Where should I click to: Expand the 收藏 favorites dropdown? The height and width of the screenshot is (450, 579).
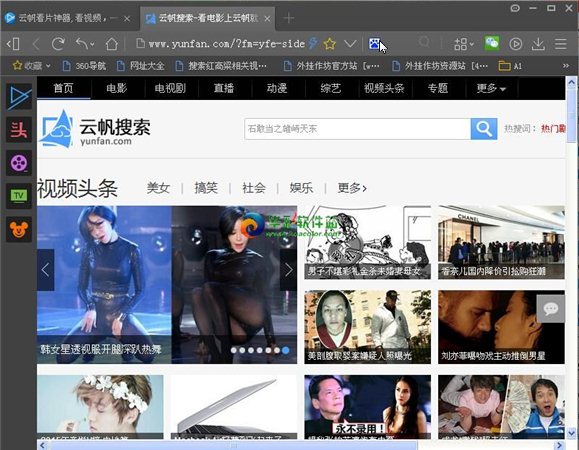point(32,66)
